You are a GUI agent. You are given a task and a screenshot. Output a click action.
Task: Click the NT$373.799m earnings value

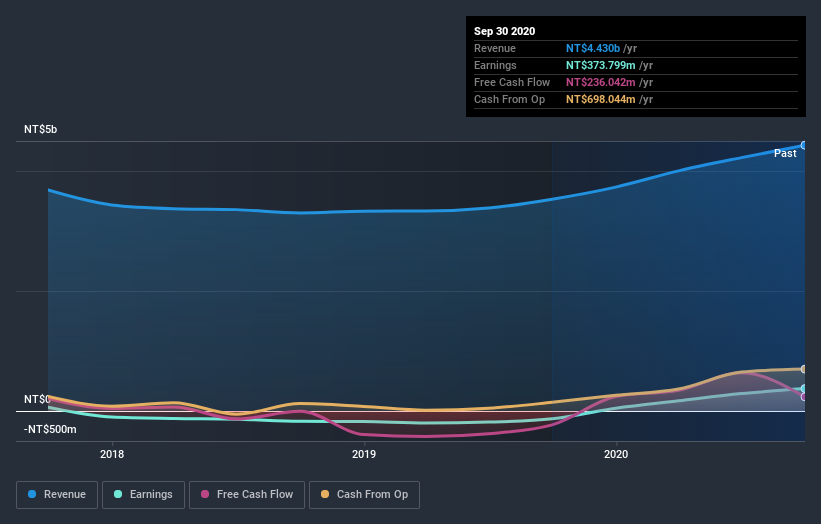[601, 65]
